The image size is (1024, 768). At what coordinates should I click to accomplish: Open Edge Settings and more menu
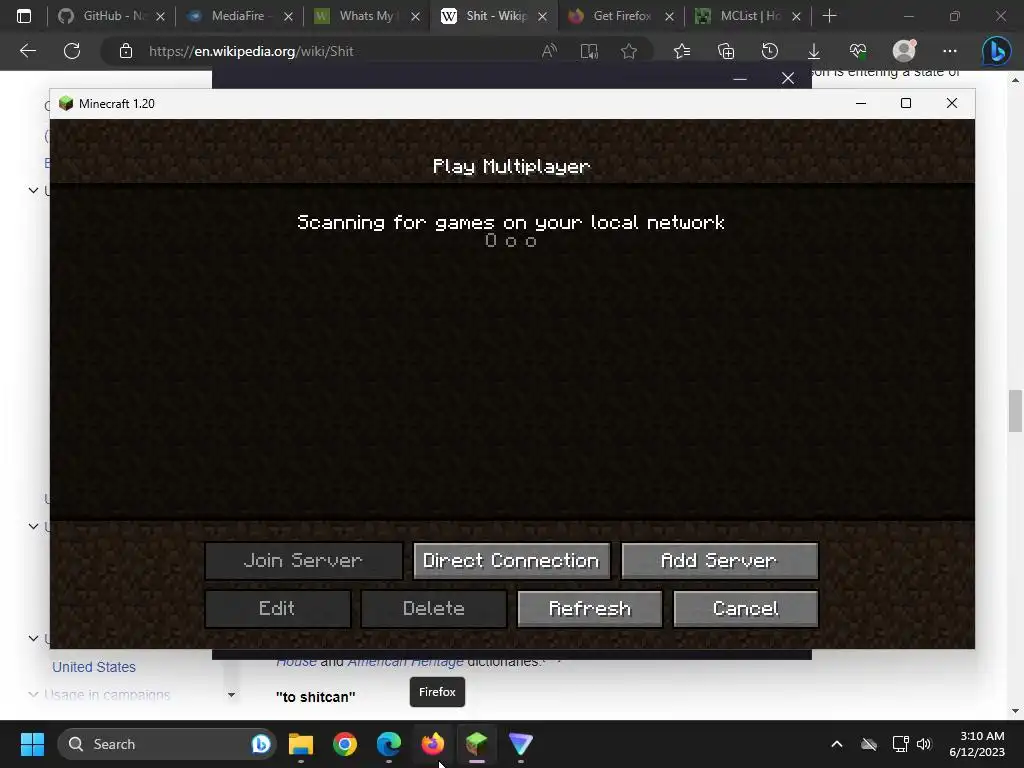coord(950,51)
